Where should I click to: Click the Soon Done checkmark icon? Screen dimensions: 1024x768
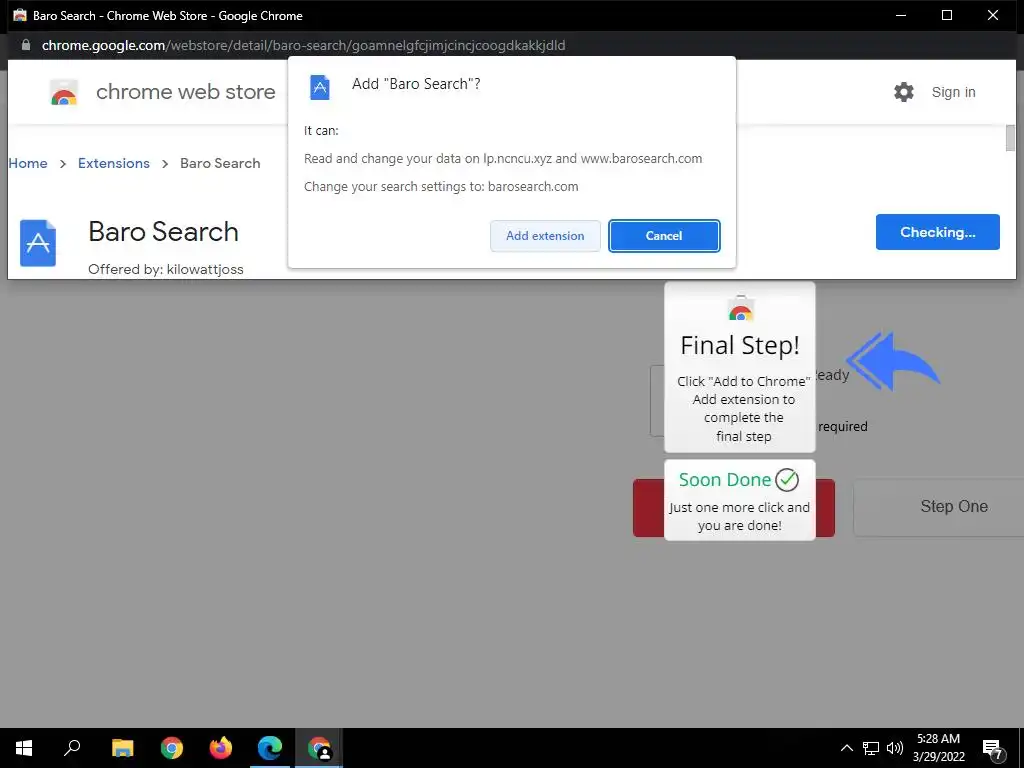point(786,480)
